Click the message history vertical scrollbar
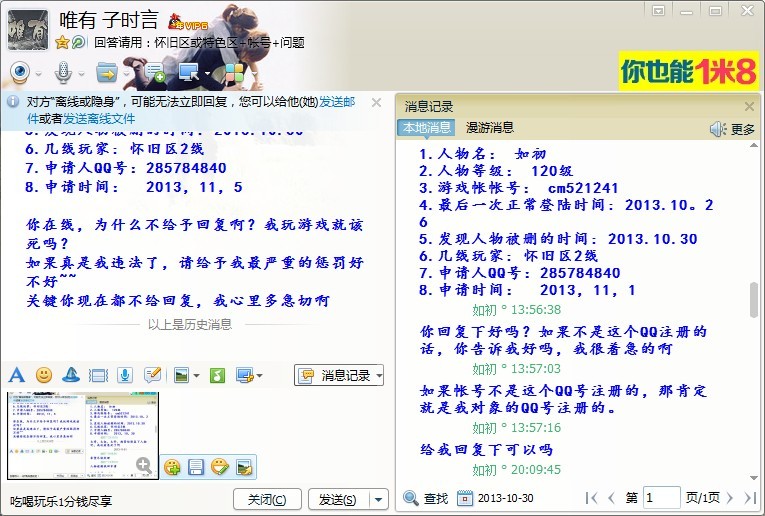Viewport: 765px width, 516px height. [752, 300]
